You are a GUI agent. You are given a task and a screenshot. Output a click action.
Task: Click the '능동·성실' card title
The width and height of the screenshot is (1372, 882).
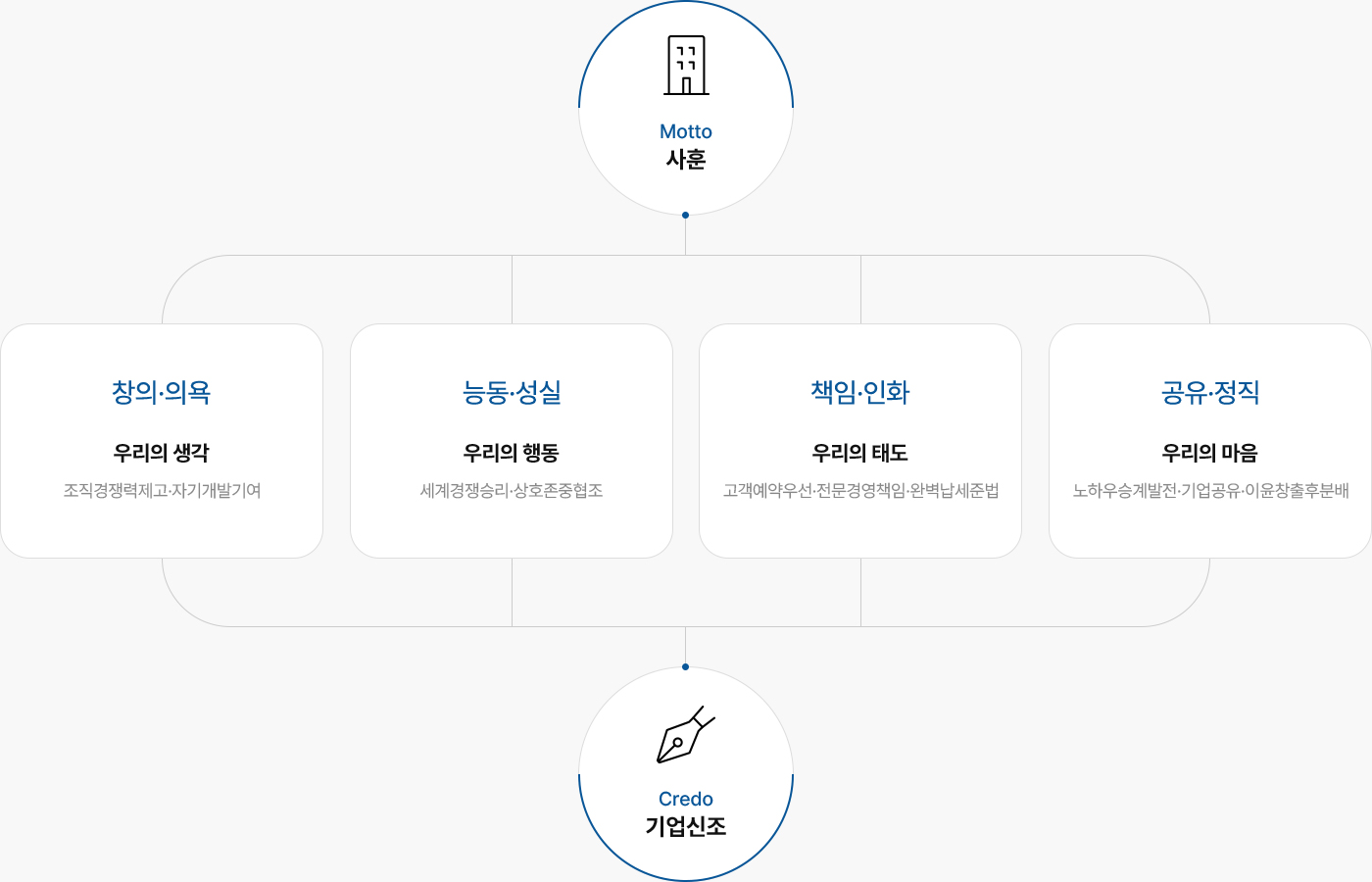[x=512, y=392]
